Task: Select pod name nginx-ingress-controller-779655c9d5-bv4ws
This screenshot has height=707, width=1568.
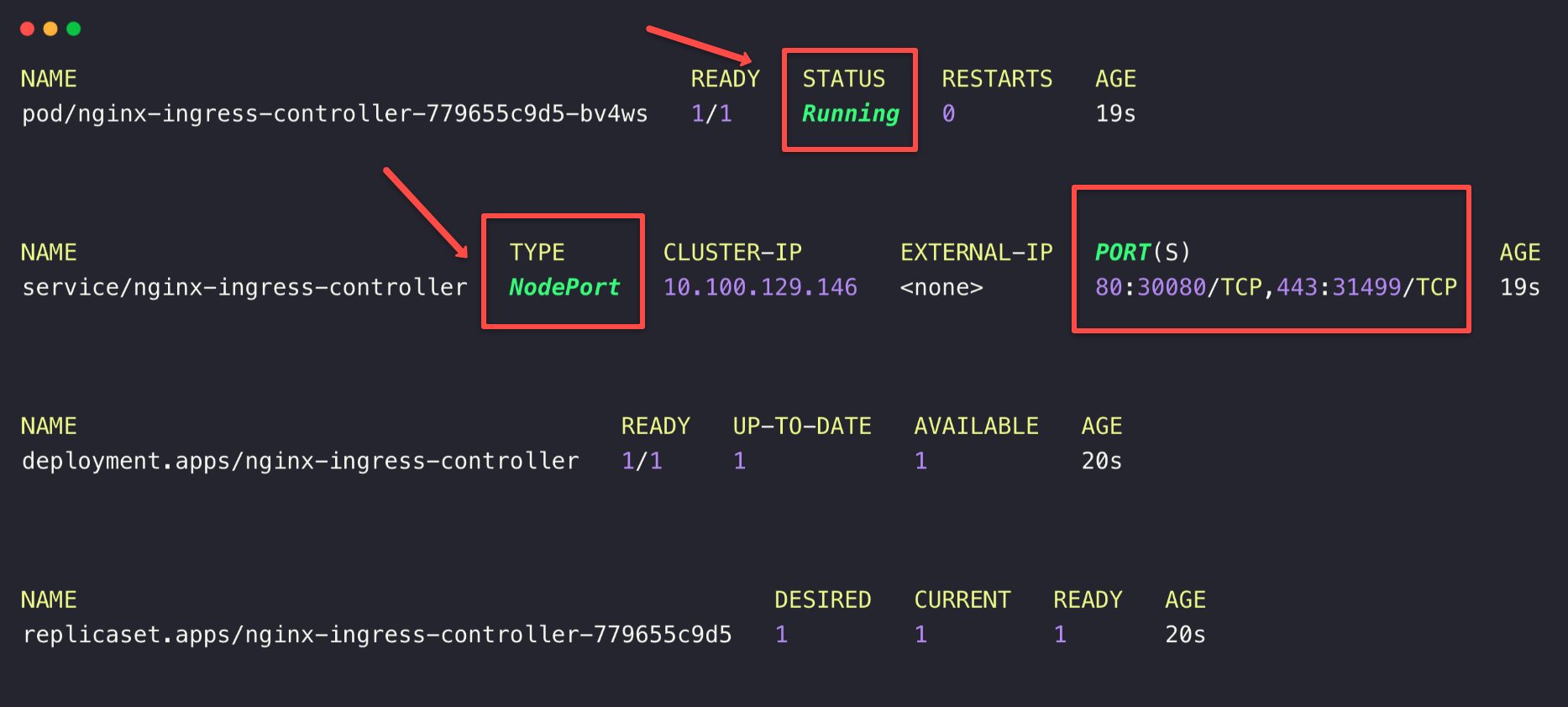Action: (x=335, y=113)
